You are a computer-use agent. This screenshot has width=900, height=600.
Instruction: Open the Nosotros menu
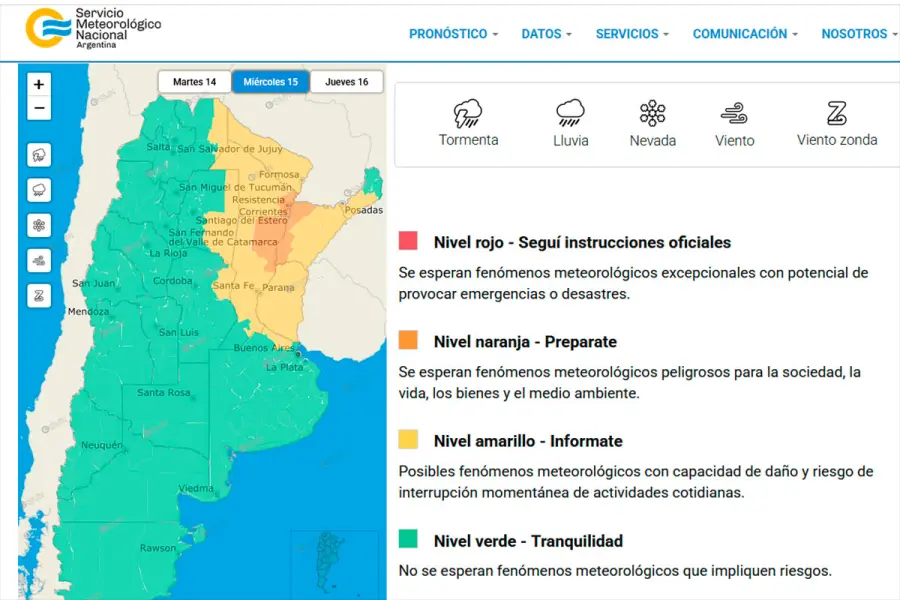tap(858, 34)
